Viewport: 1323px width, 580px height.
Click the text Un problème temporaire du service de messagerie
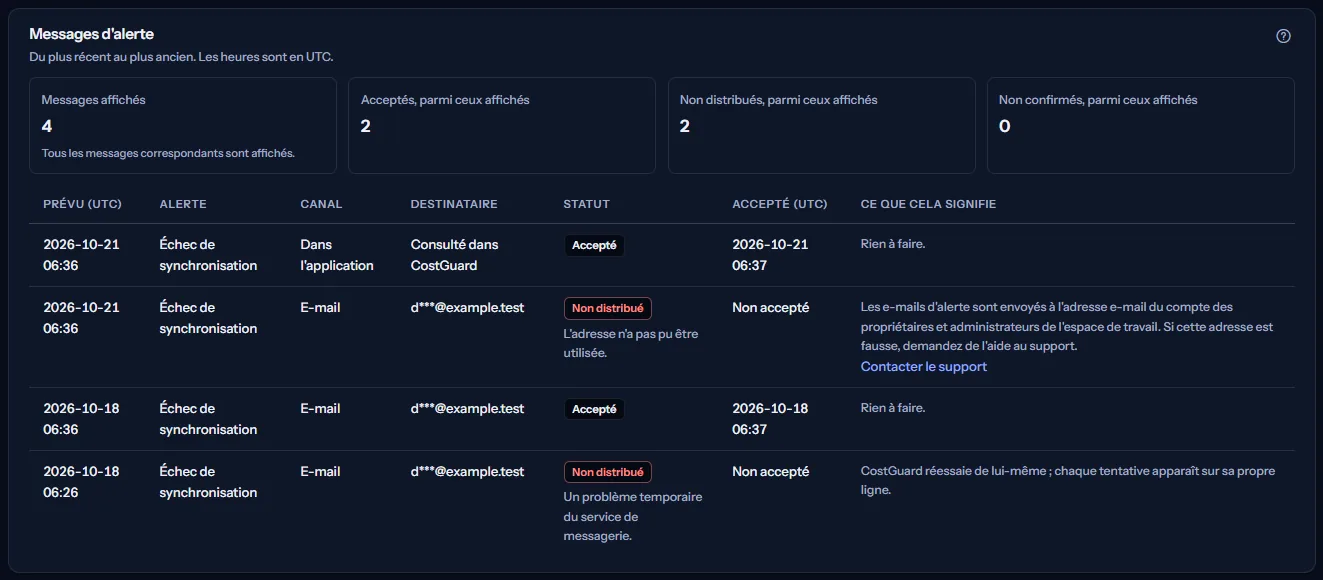point(633,516)
